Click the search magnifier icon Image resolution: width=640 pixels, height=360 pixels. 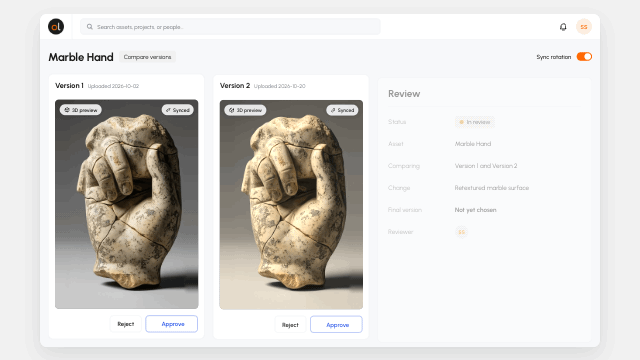click(89, 27)
